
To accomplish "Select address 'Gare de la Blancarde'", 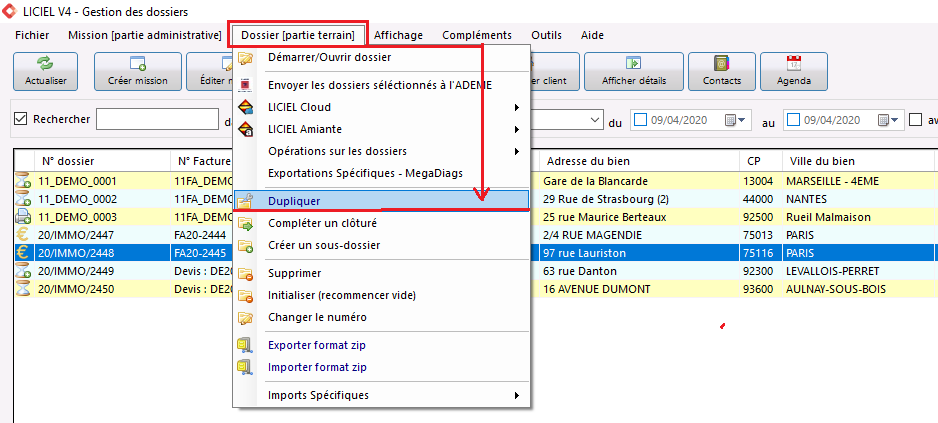I will pos(595,181).
